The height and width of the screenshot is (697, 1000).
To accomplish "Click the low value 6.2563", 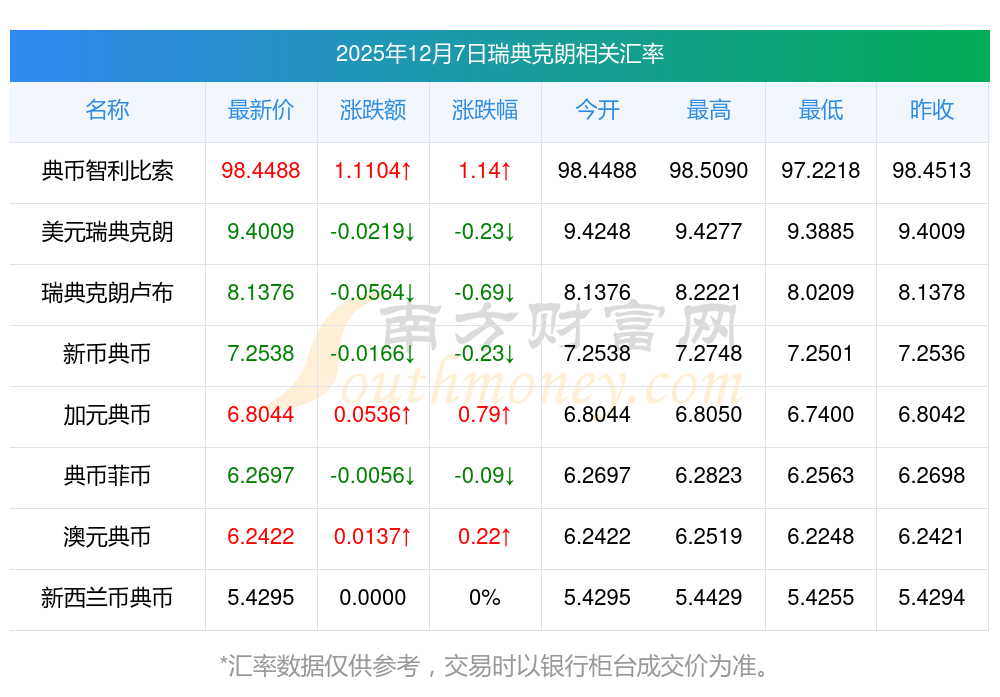I will pos(821,476).
